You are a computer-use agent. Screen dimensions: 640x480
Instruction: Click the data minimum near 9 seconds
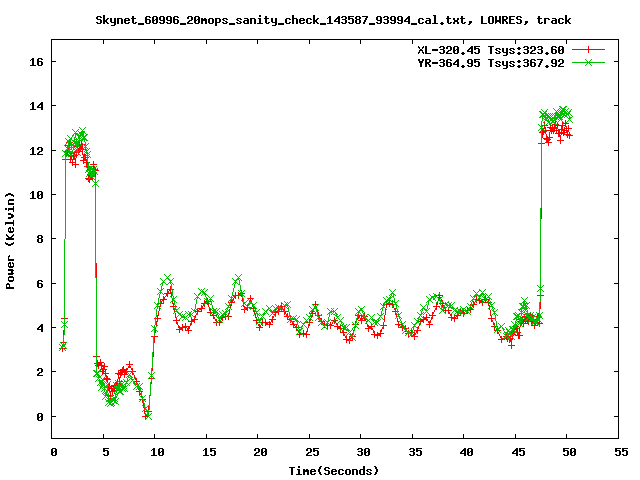(x=147, y=413)
